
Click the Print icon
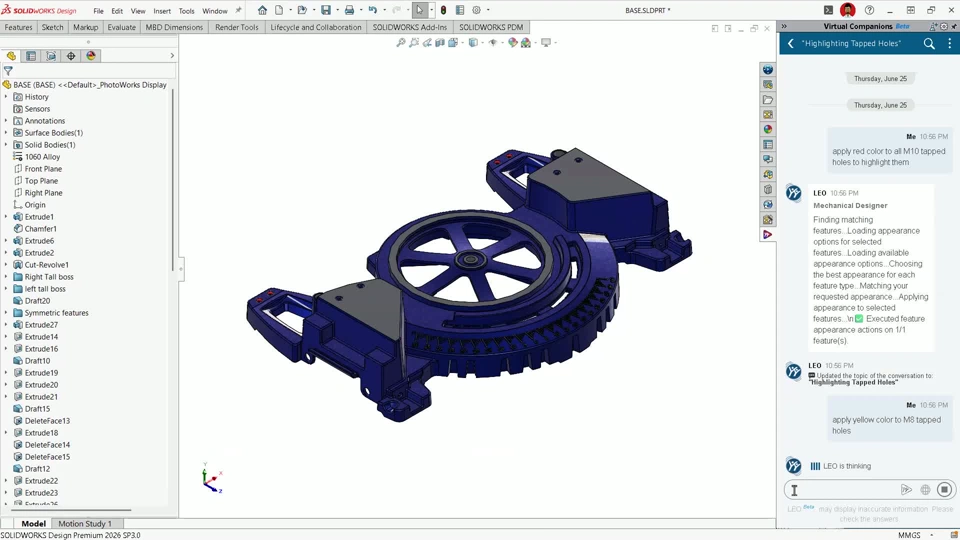click(349, 10)
